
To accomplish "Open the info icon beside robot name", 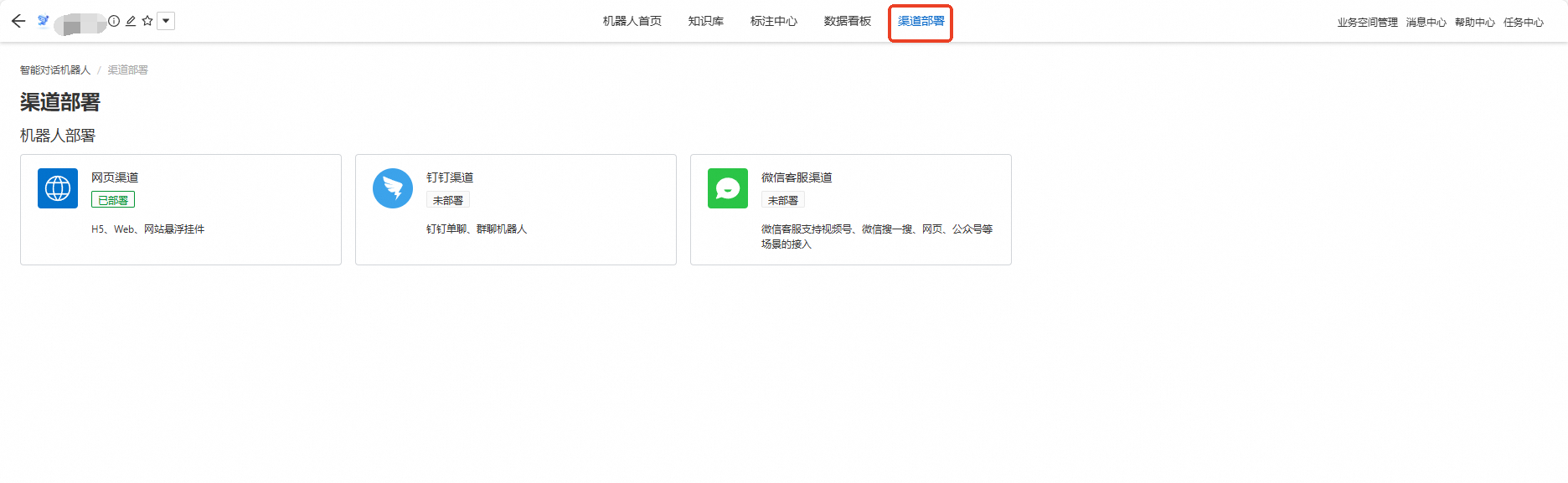I will coord(114,21).
